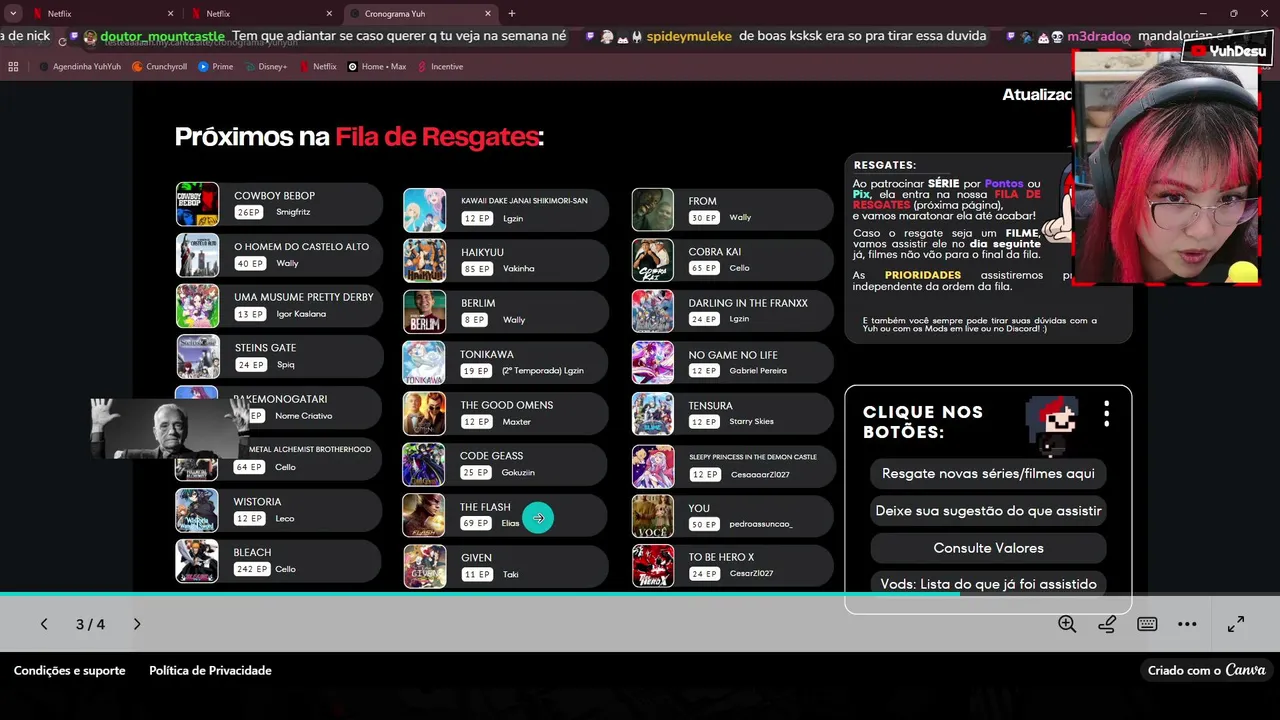This screenshot has width=1280, height=720.
Task: Click the Tensura poster thumbnail
Action: click(653, 414)
